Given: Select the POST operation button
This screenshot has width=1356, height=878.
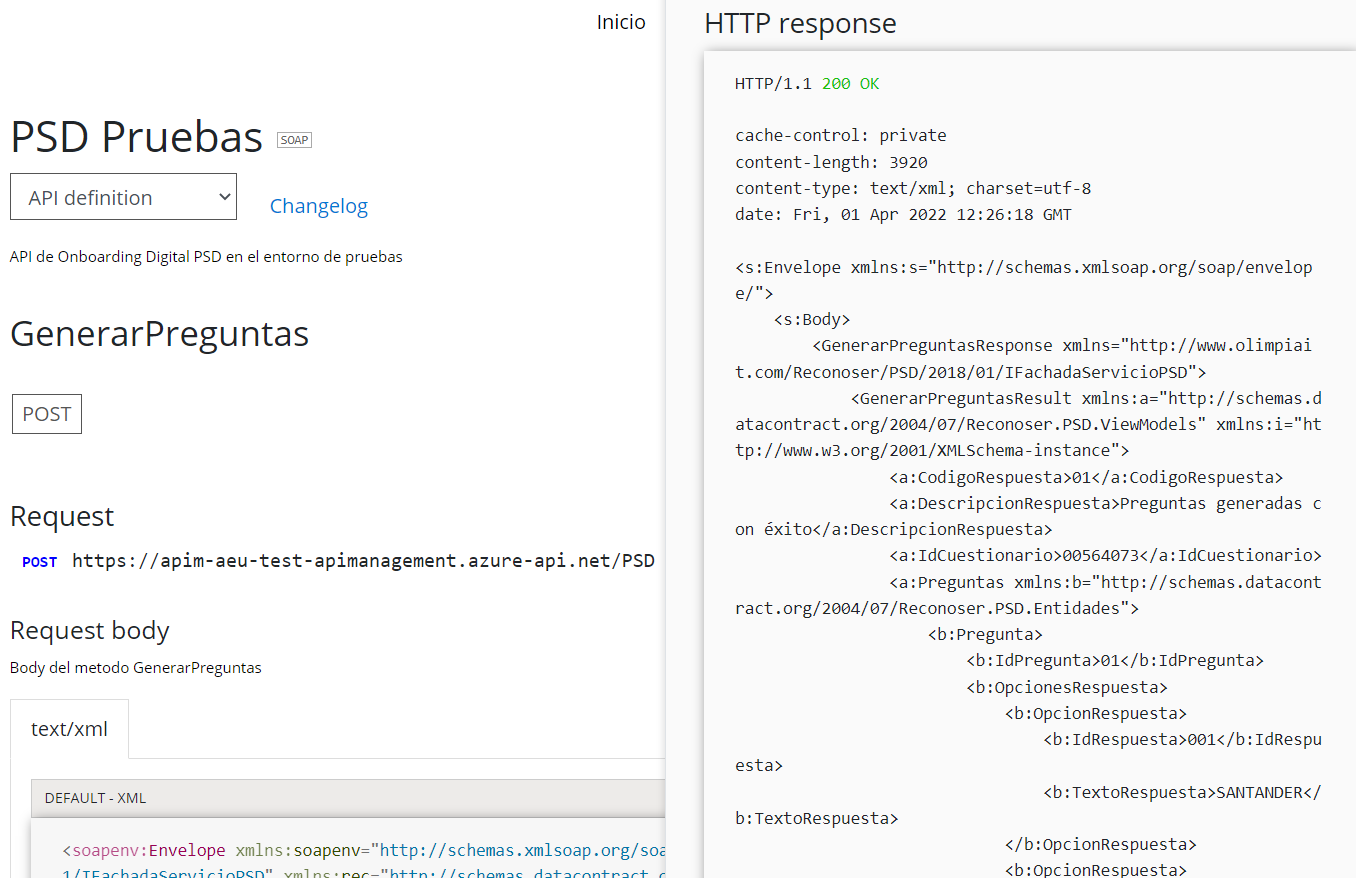Looking at the screenshot, I should coord(47,414).
